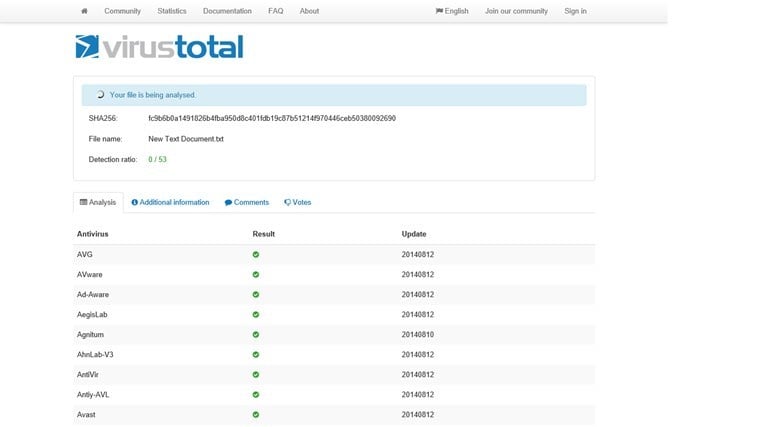Select the AVG antivirus name
759x427 pixels.
click(85, 255)
